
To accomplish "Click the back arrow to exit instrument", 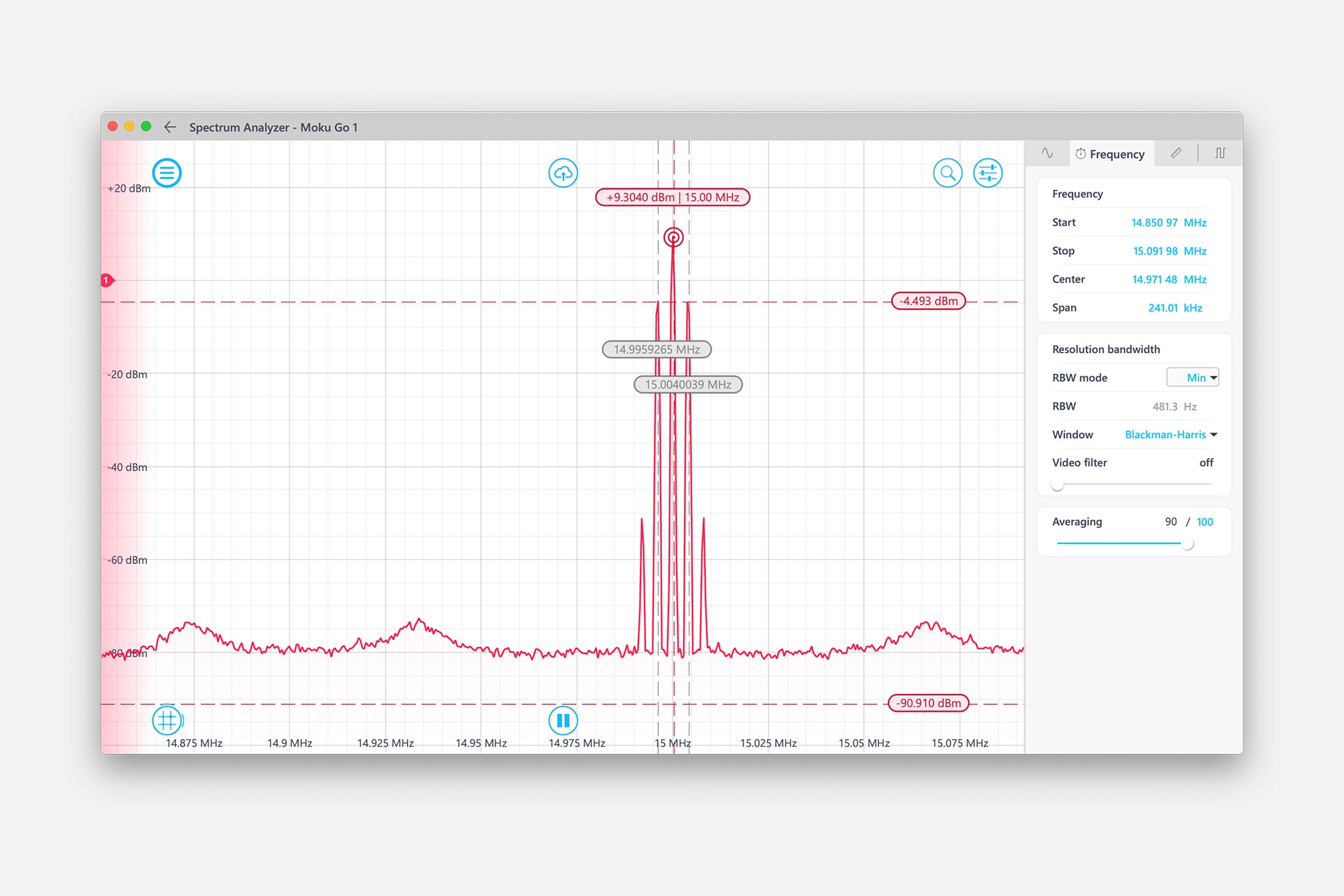I will (170, 127).
